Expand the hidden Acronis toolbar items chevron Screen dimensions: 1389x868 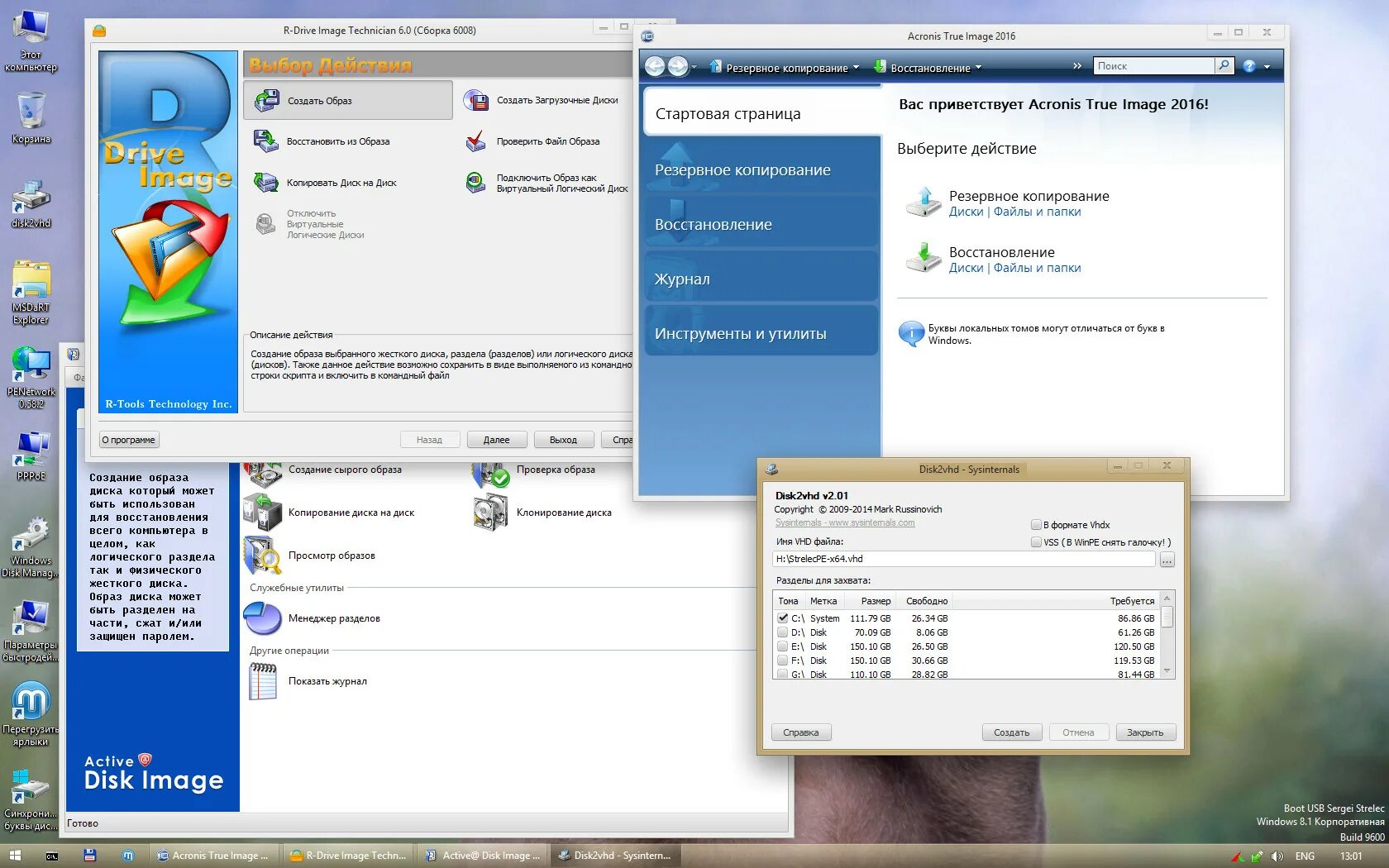(1077, 66)
